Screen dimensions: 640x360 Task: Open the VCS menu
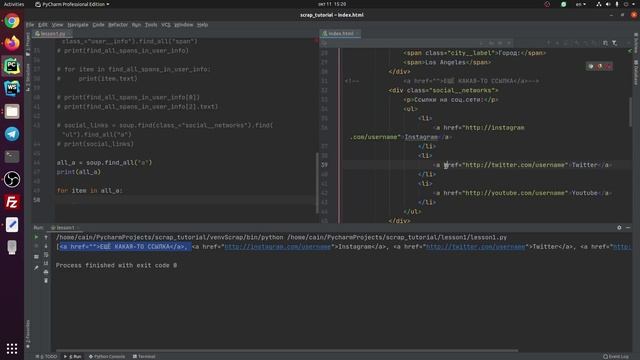point(166,25)
